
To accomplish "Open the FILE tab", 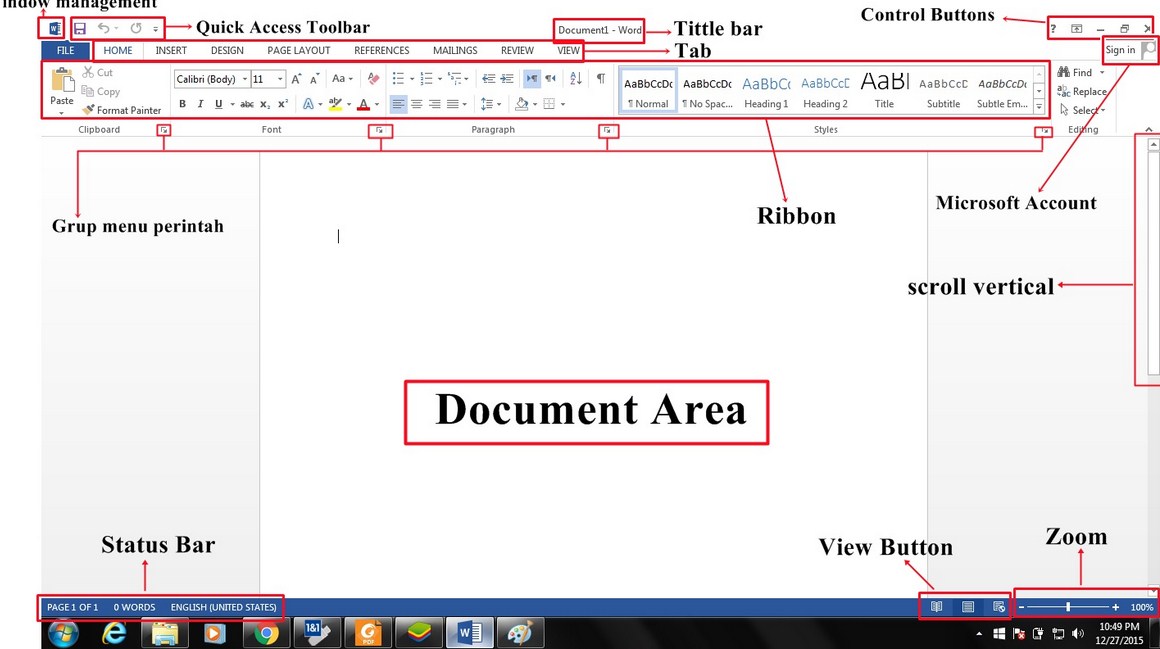I will tap(66, 50).
